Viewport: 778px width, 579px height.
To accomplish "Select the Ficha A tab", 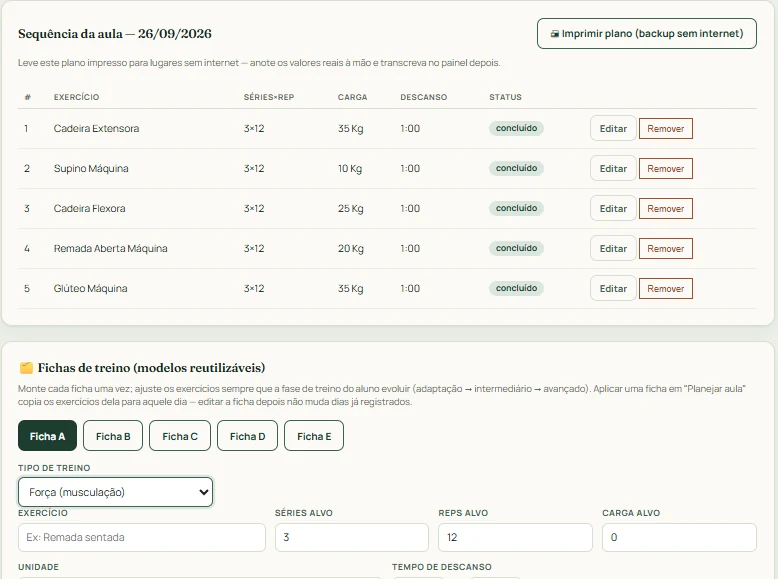I will [x=47, y=436].
